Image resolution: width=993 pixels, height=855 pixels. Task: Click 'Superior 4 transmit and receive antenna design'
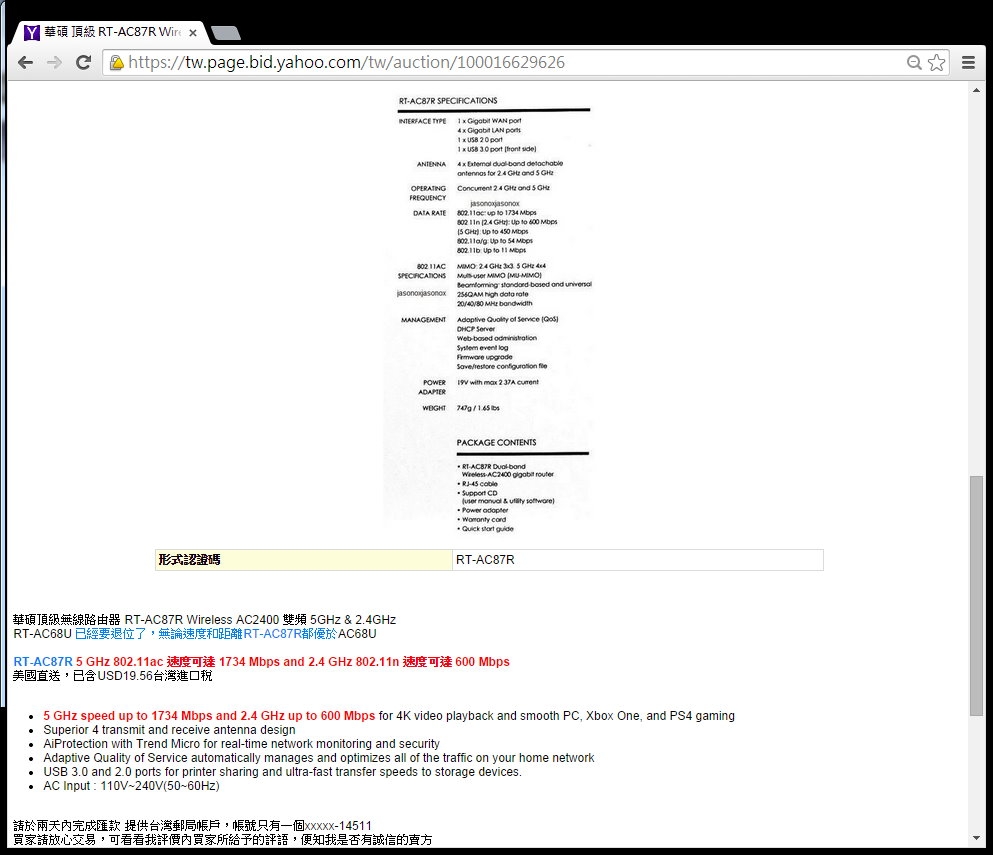tap(169, 730)
